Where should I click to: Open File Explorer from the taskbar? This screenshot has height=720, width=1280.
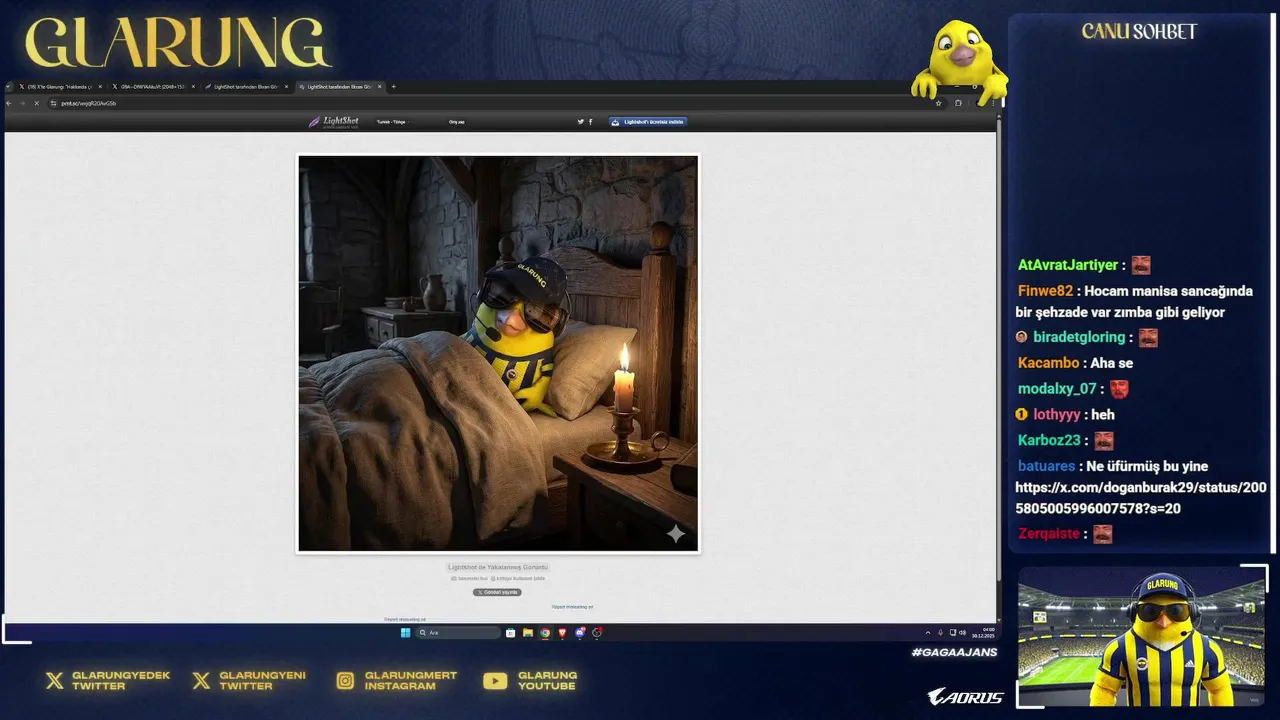527,633
